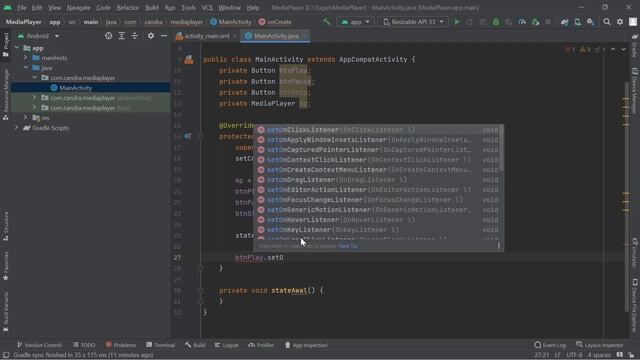Viewport: 640px width, 360px height.
Task: Open Layout Inspector tool window
Action: tap(600, 345)
